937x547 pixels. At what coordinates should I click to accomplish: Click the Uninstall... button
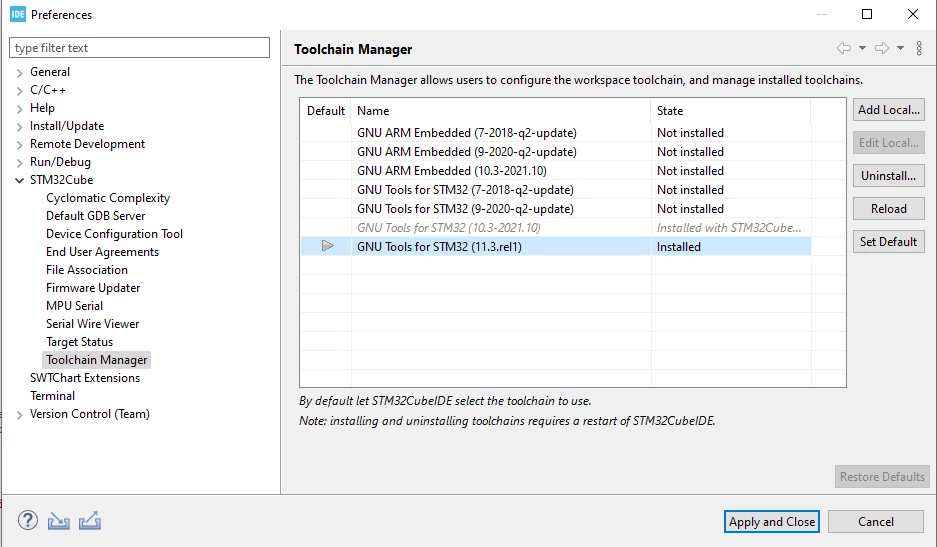888,176
